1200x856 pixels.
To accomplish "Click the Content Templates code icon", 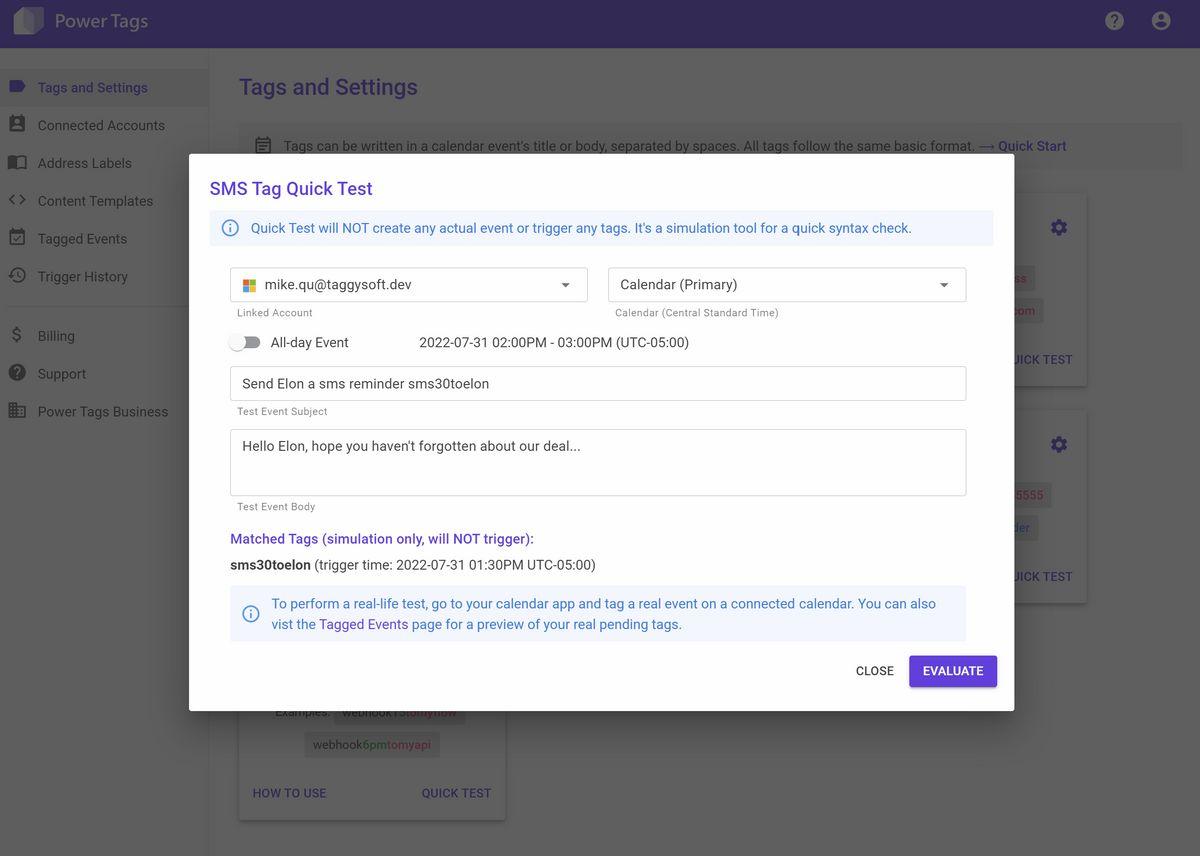I will [17, 199].
